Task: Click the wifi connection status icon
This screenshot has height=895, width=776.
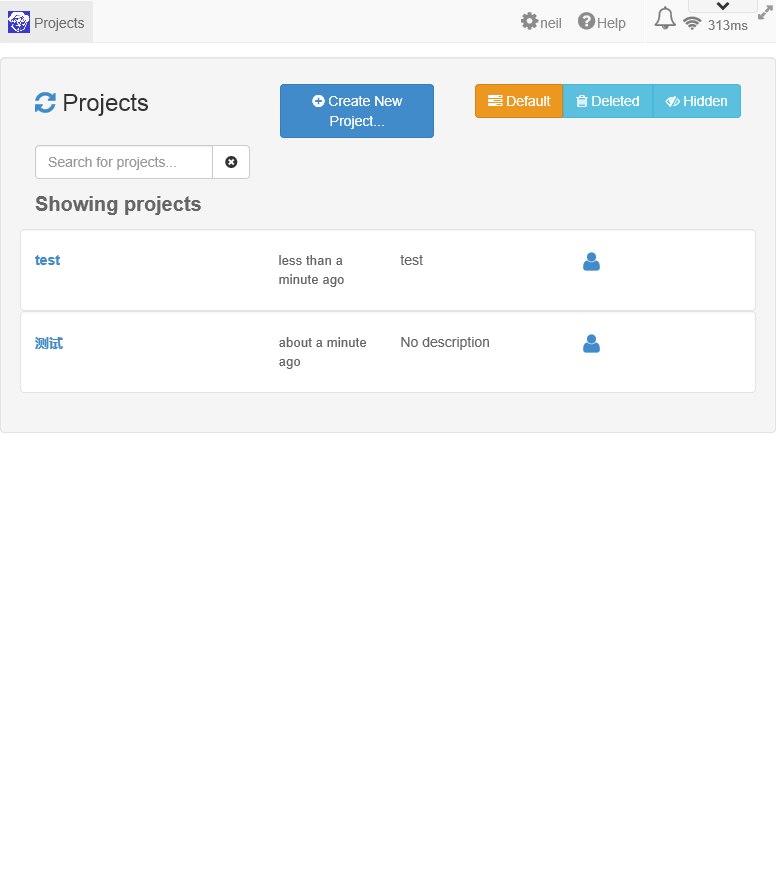Action: point(692,23)
